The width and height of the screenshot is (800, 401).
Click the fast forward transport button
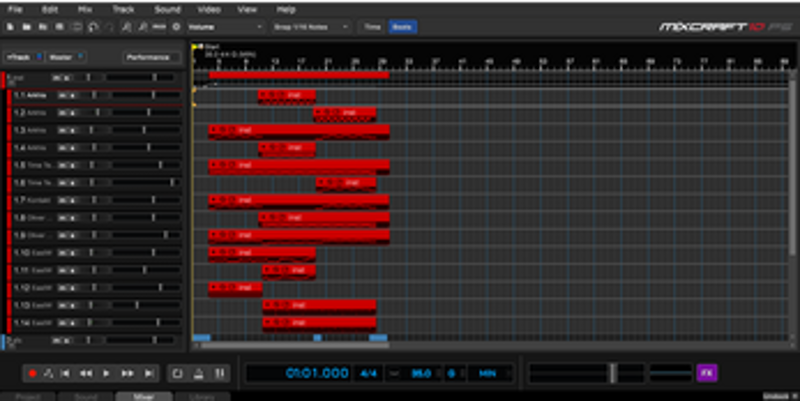click(127, 373)
